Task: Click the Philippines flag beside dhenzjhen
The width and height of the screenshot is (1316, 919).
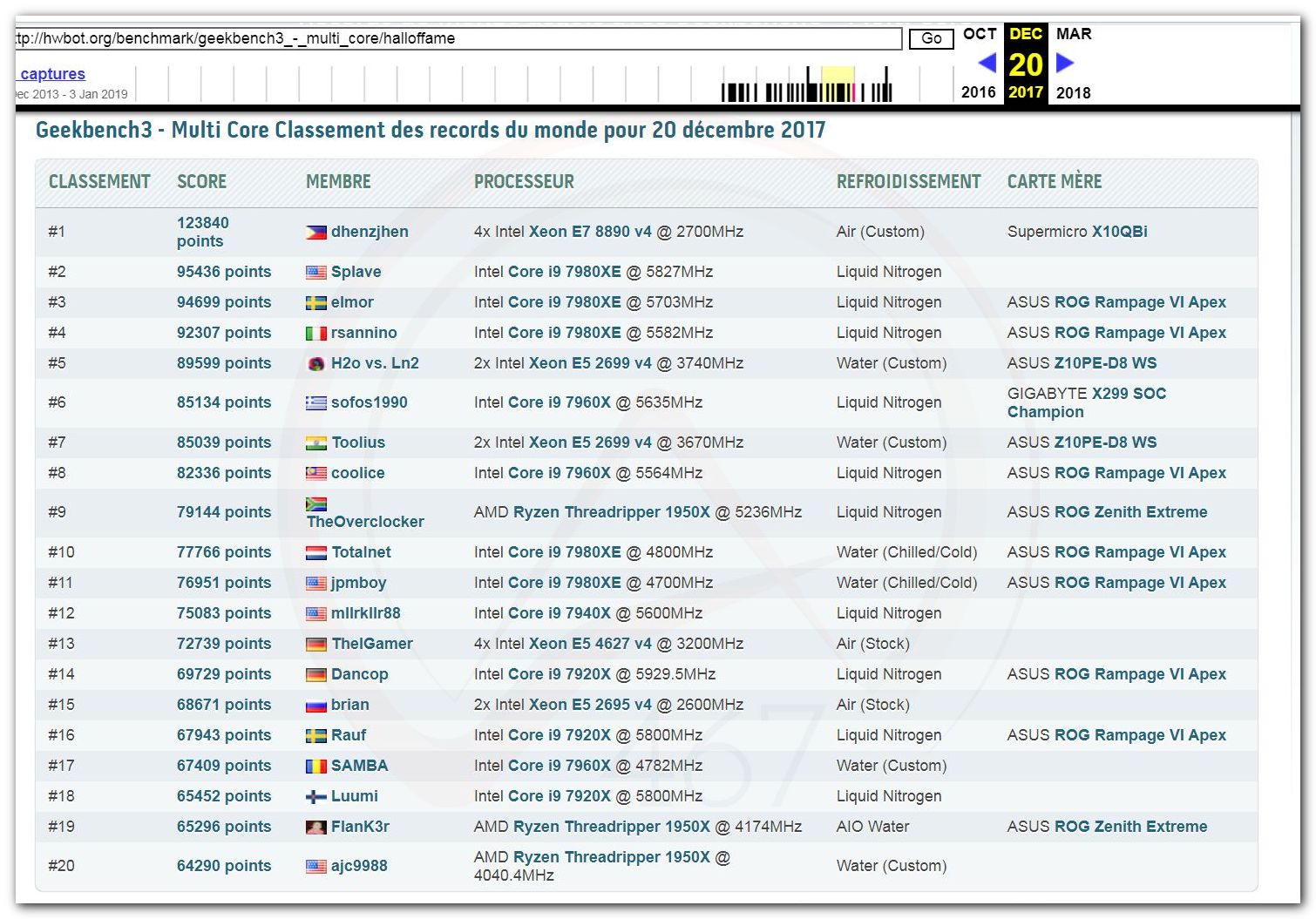Action: point(315,232)
